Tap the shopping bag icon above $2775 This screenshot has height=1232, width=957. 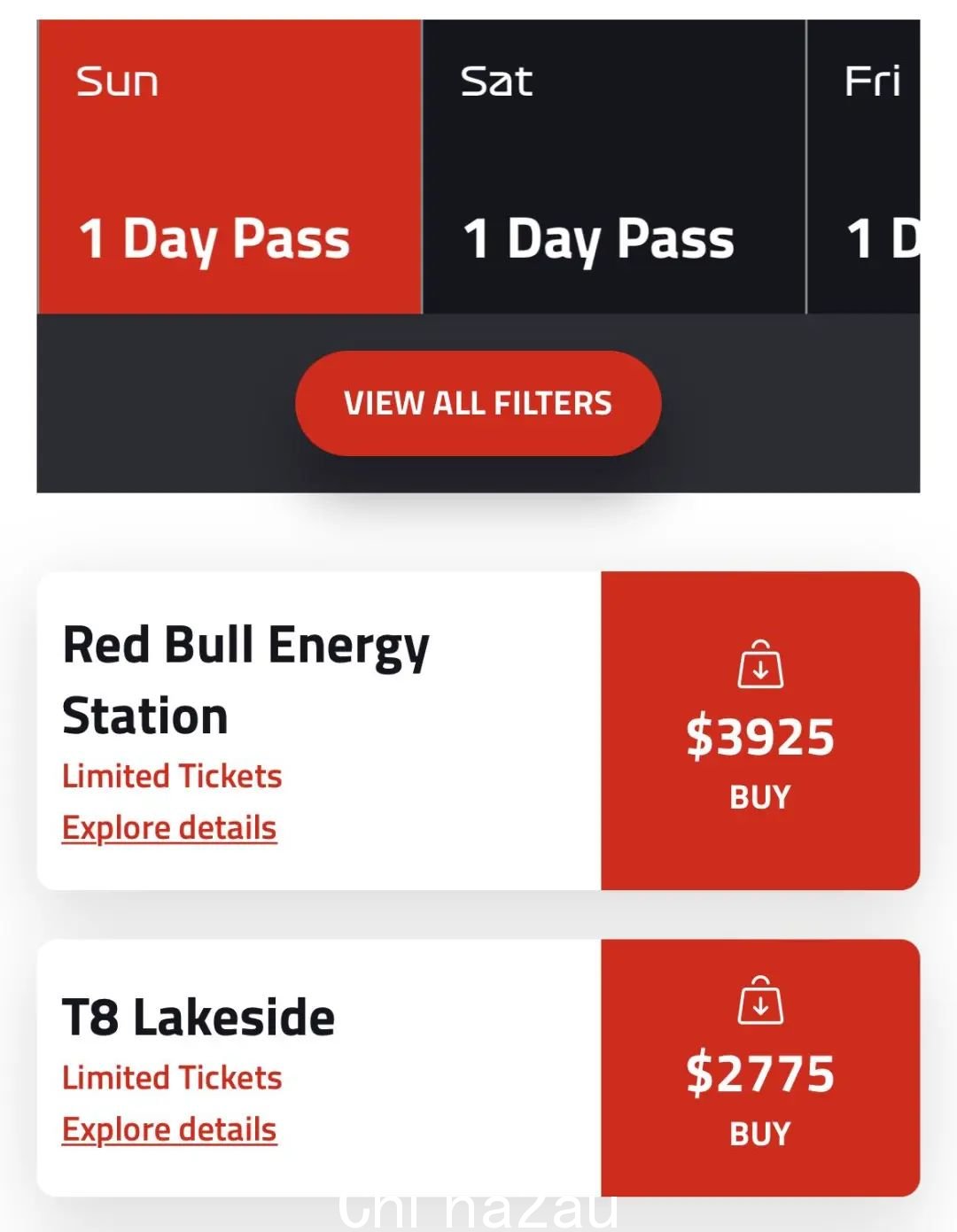760,1000
